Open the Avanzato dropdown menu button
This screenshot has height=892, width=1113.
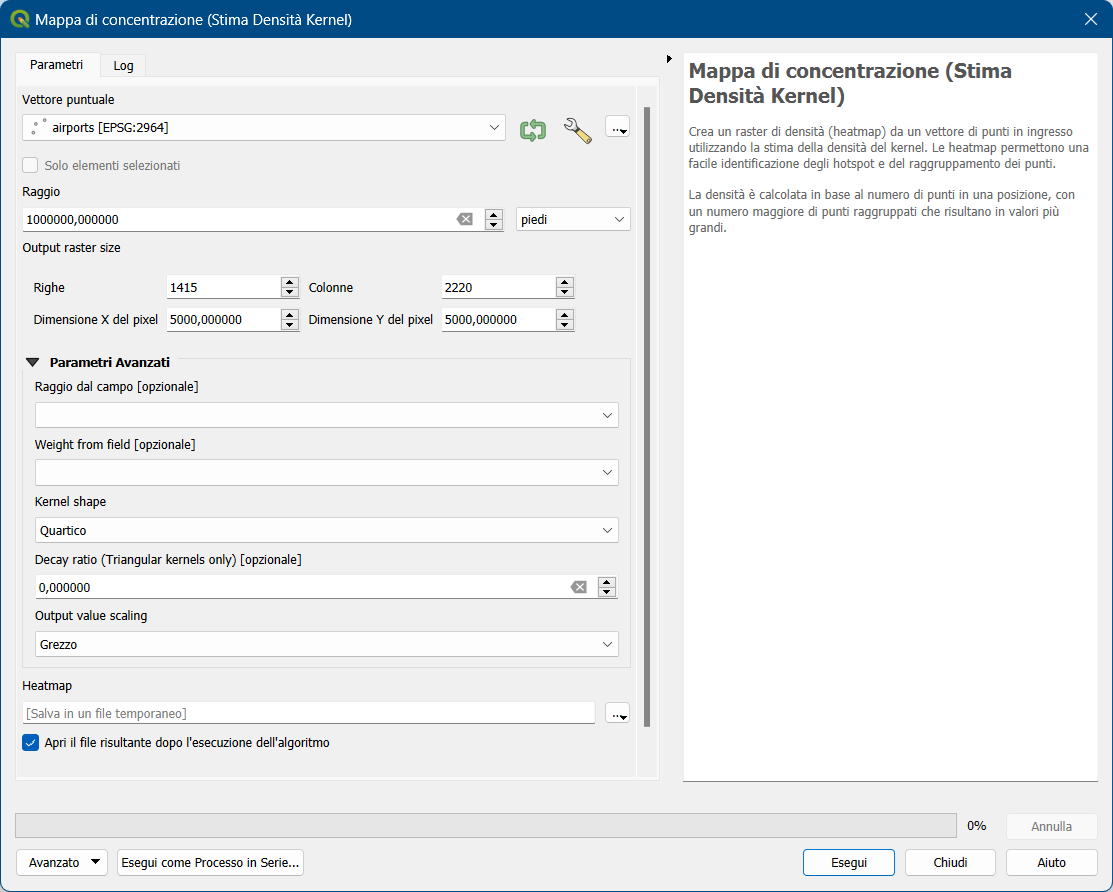coord(62,862)
